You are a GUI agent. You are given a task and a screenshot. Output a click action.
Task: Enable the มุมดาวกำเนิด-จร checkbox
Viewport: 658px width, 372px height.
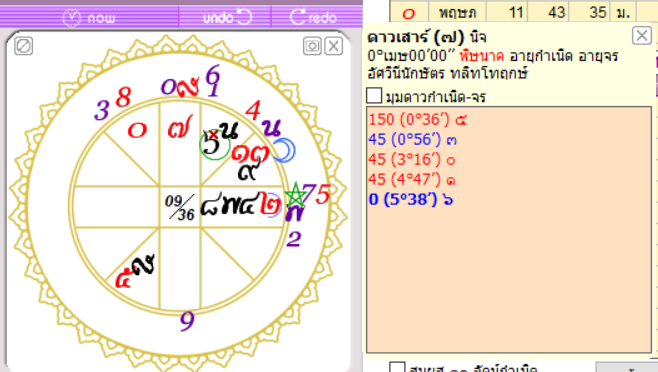point(374,96)
